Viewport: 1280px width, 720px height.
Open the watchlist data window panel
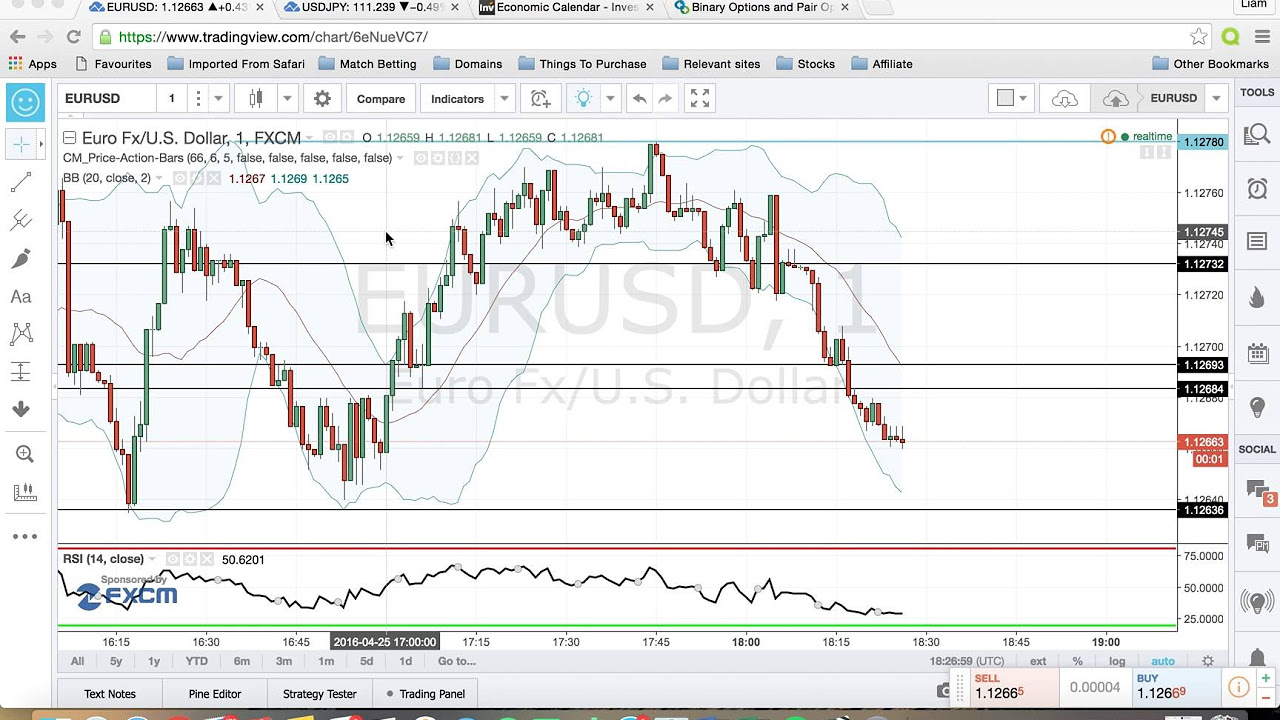1257,242
